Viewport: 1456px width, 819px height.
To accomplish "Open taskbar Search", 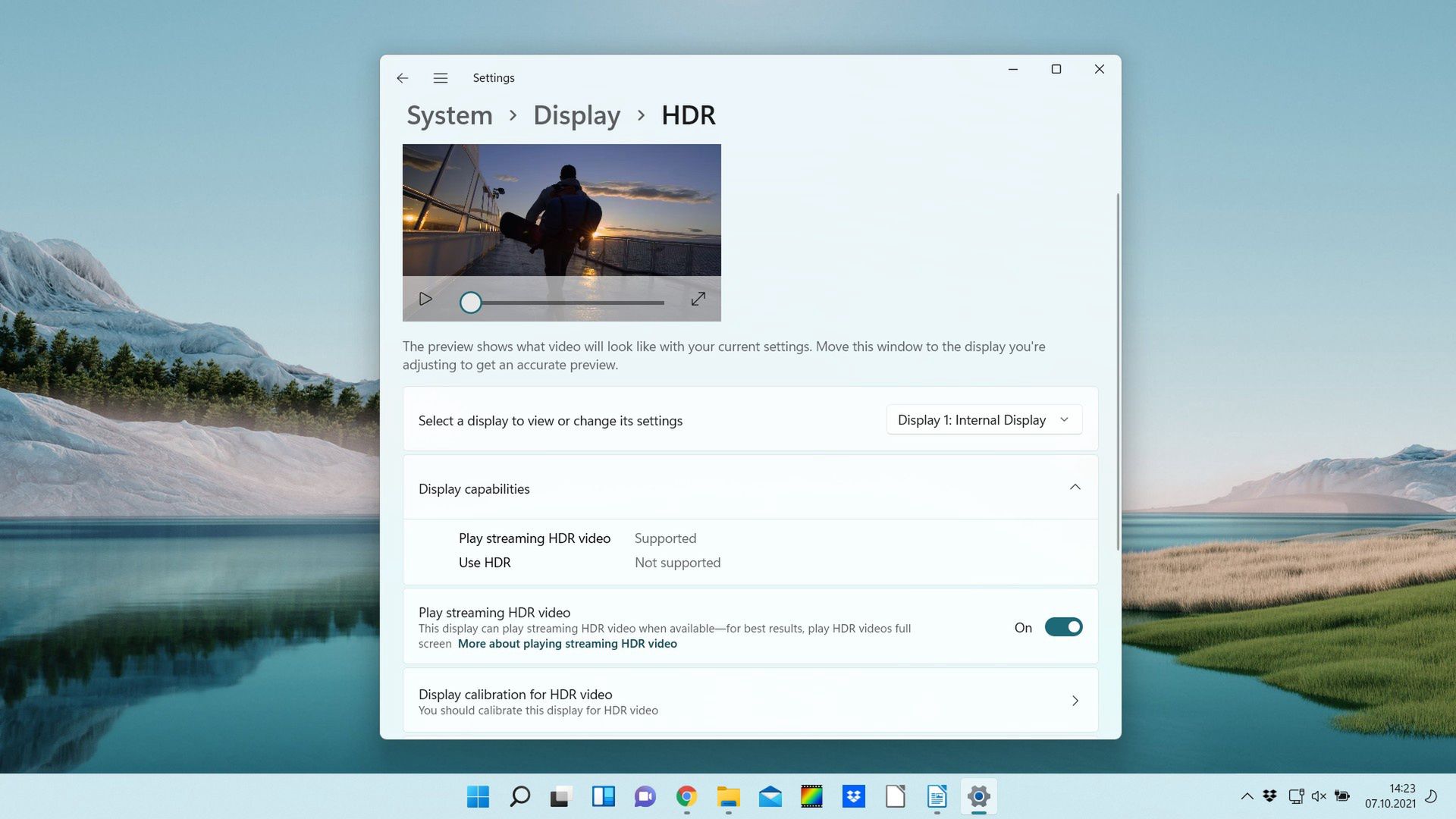I will coord(520,796).
